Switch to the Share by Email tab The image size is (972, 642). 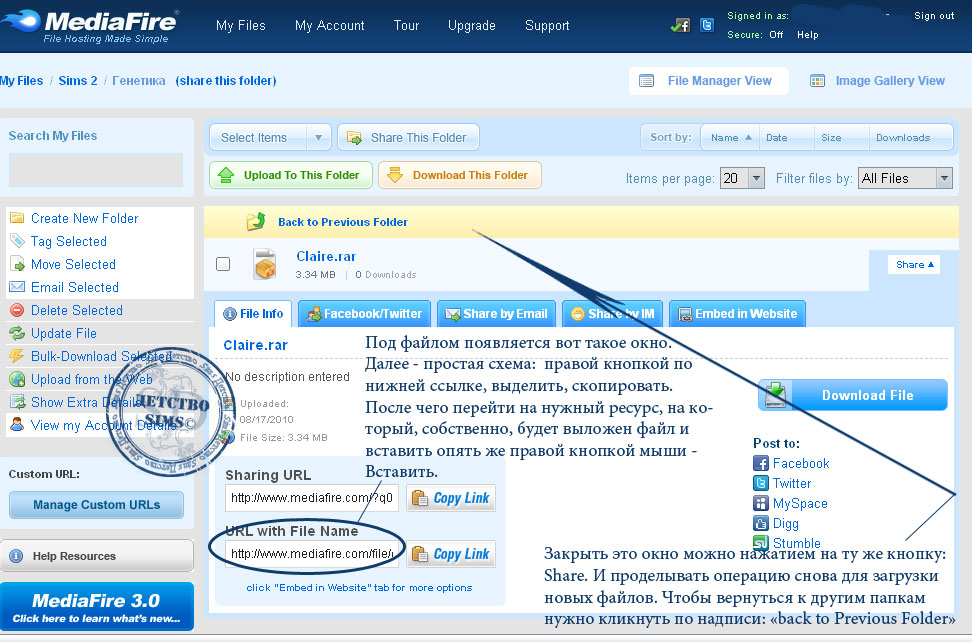497,314
